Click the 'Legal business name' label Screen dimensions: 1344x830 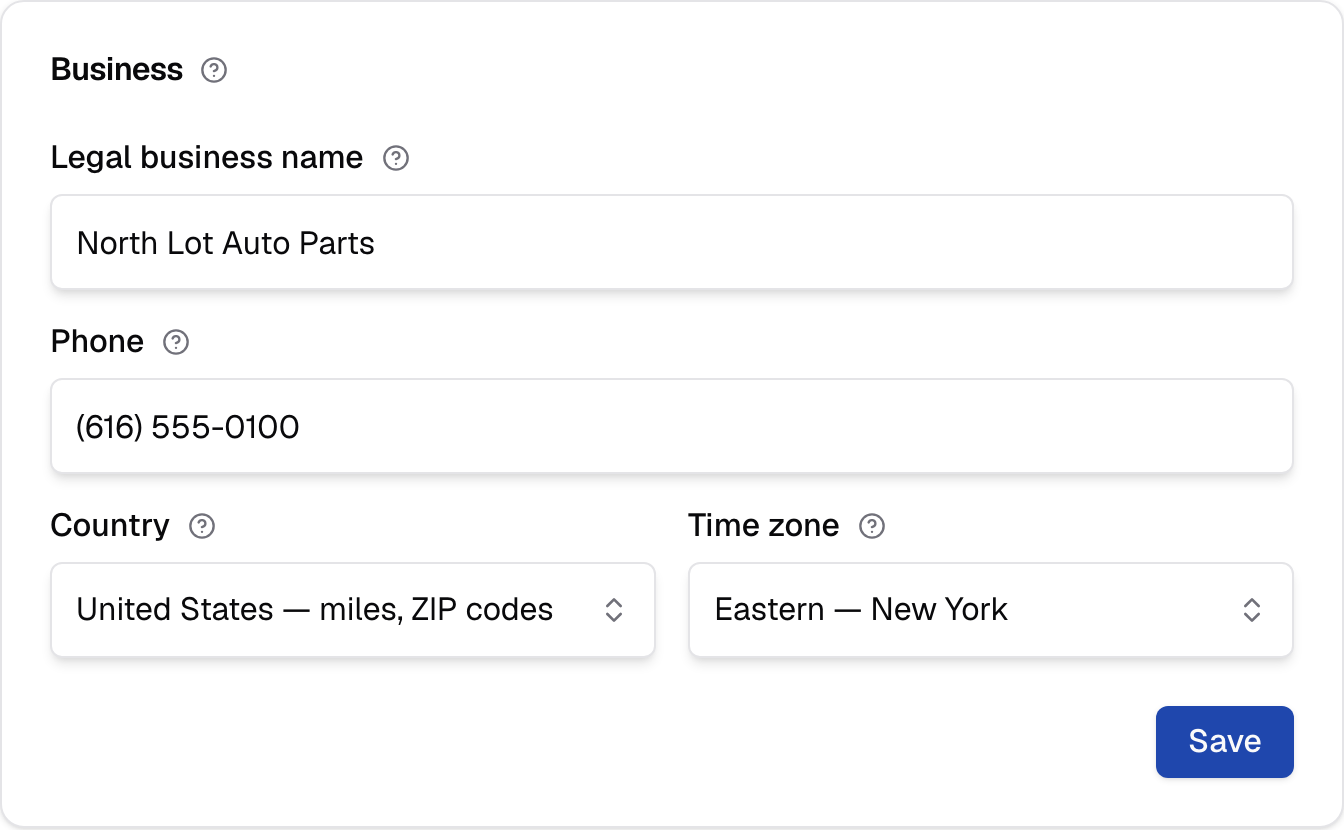pos(207,158)
